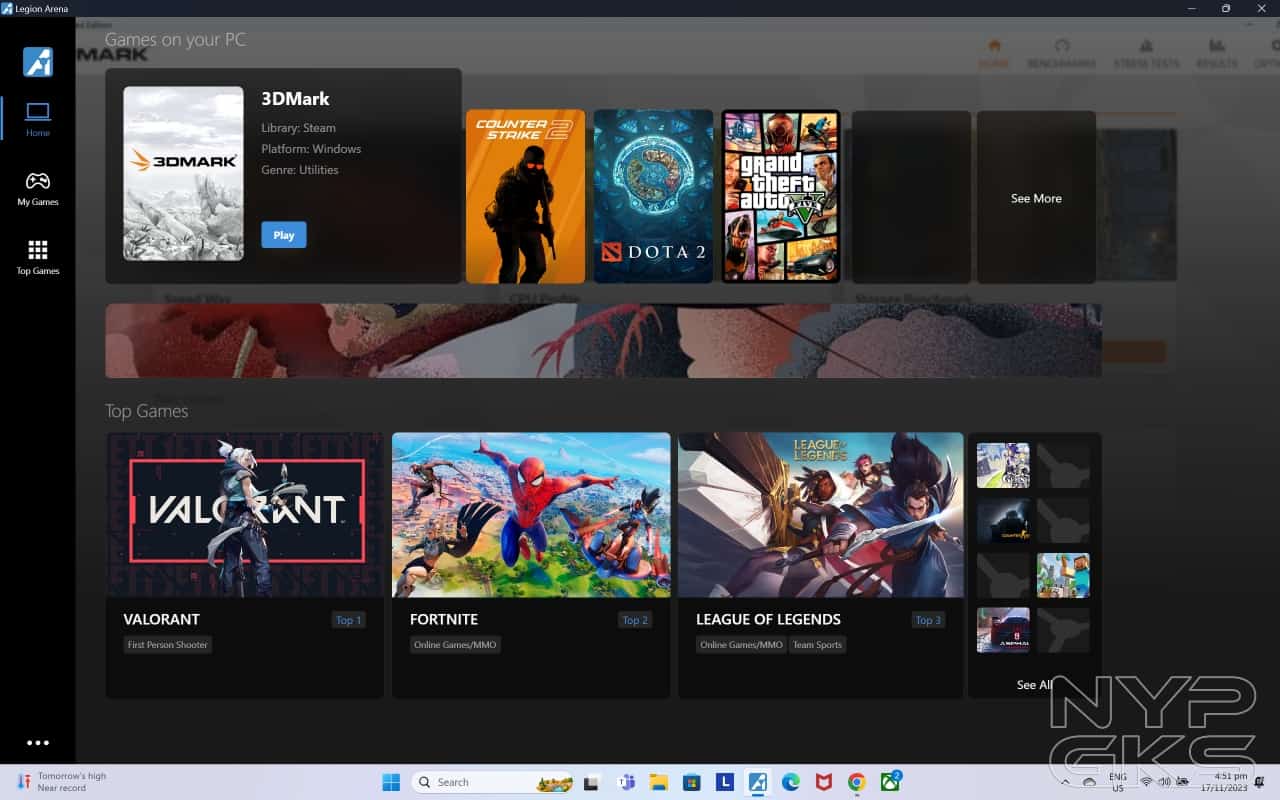1280x800 pixels.
Task: Click the Top 3 badge
Action: point(928,620)
